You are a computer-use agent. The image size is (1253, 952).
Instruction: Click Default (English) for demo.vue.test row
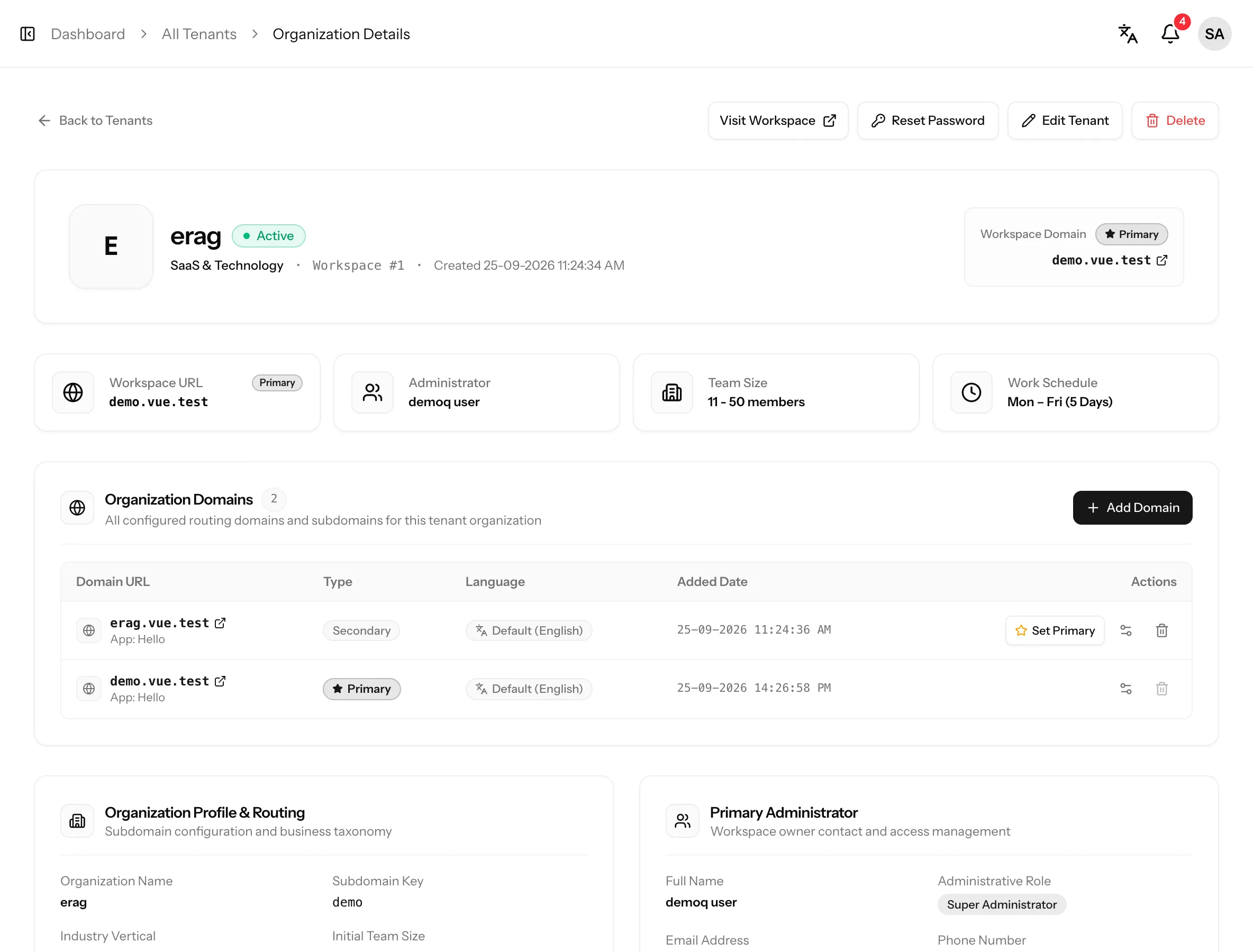tap(529, 689)
